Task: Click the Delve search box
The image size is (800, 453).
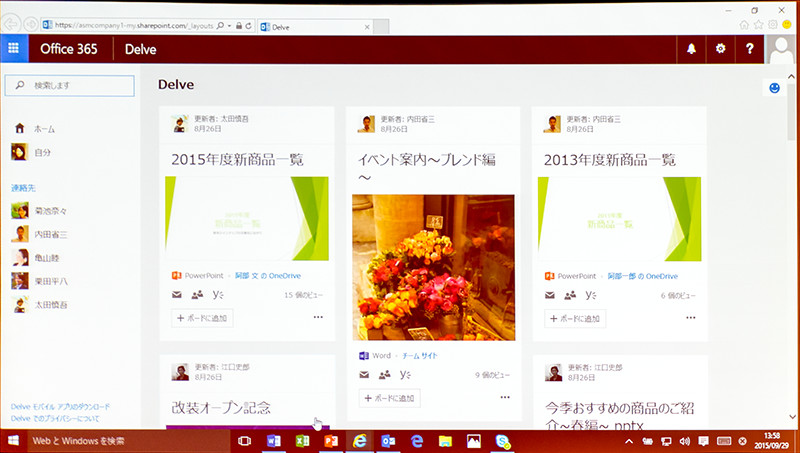Action: tap(70, 85)
